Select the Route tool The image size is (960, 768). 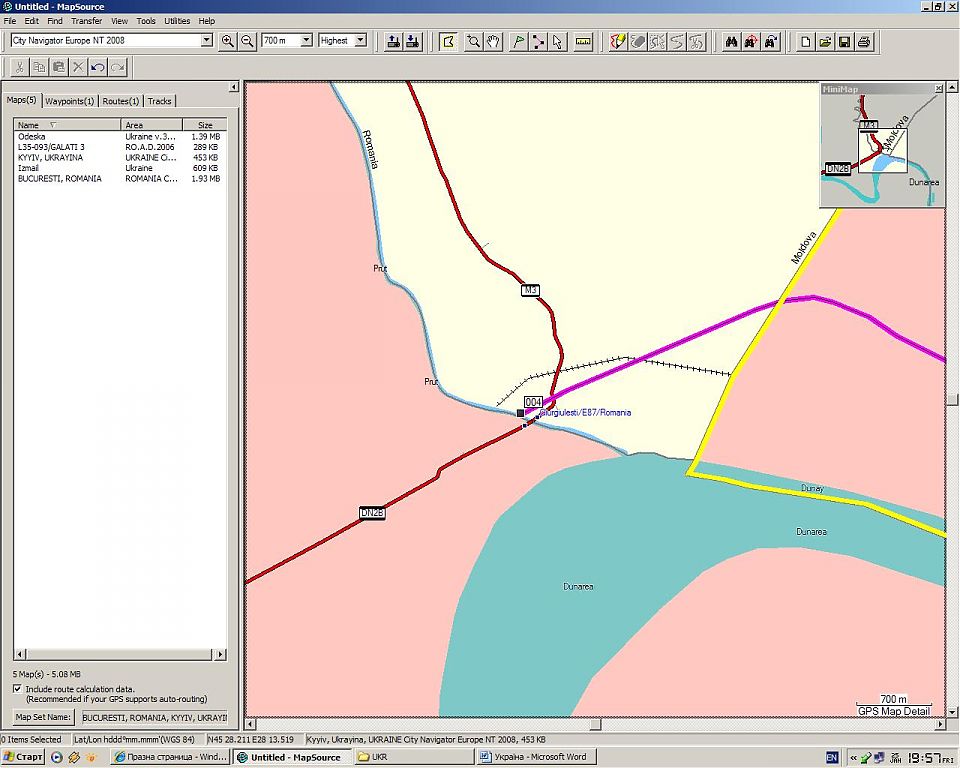tap(538, 41)
